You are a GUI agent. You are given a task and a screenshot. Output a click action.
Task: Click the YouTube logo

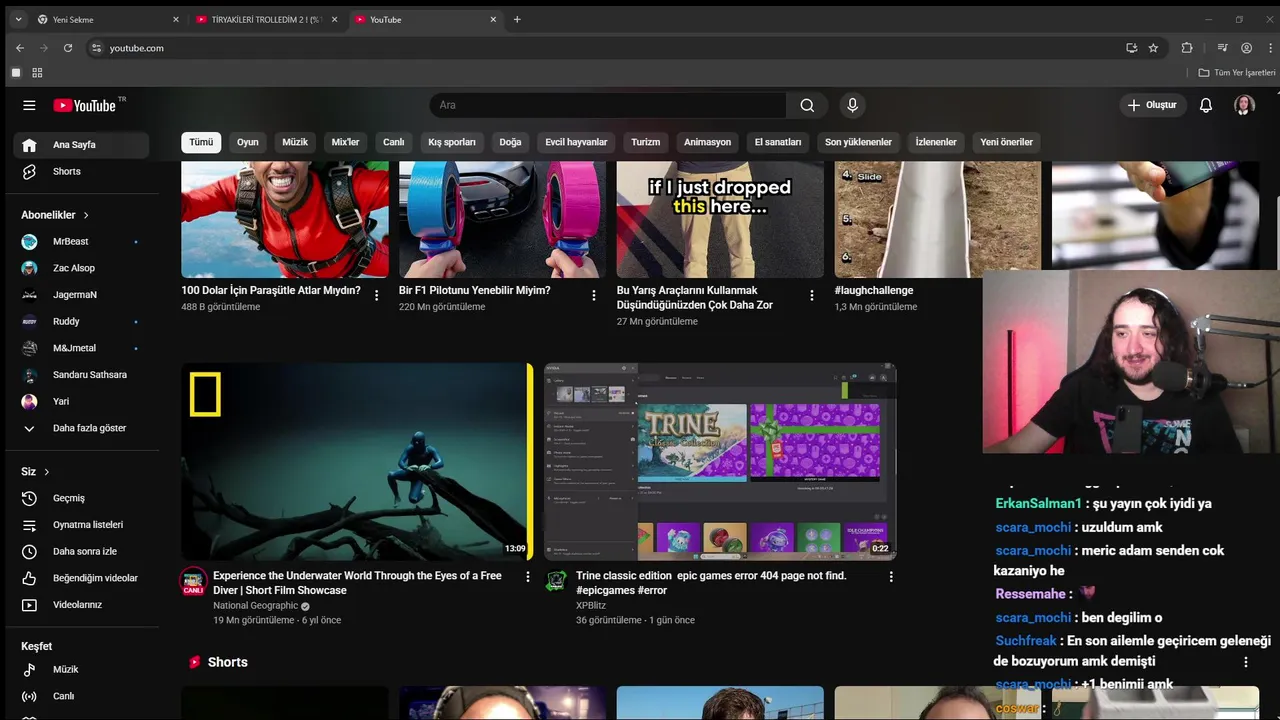tap(85, 105)
